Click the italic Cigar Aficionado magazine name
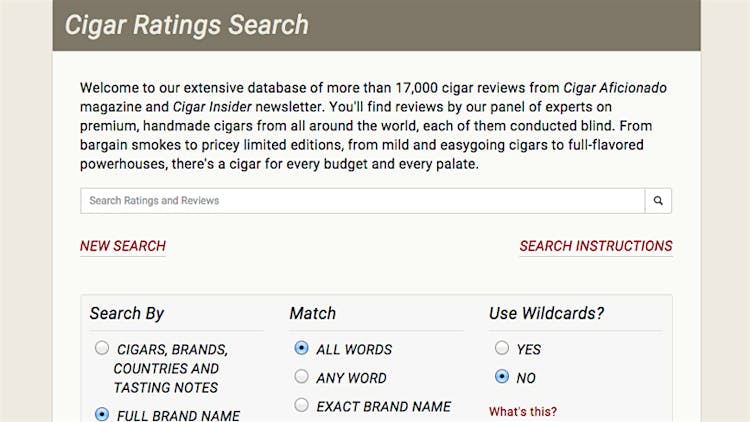Viewport: 750px width, 422px height. (615, 88)
